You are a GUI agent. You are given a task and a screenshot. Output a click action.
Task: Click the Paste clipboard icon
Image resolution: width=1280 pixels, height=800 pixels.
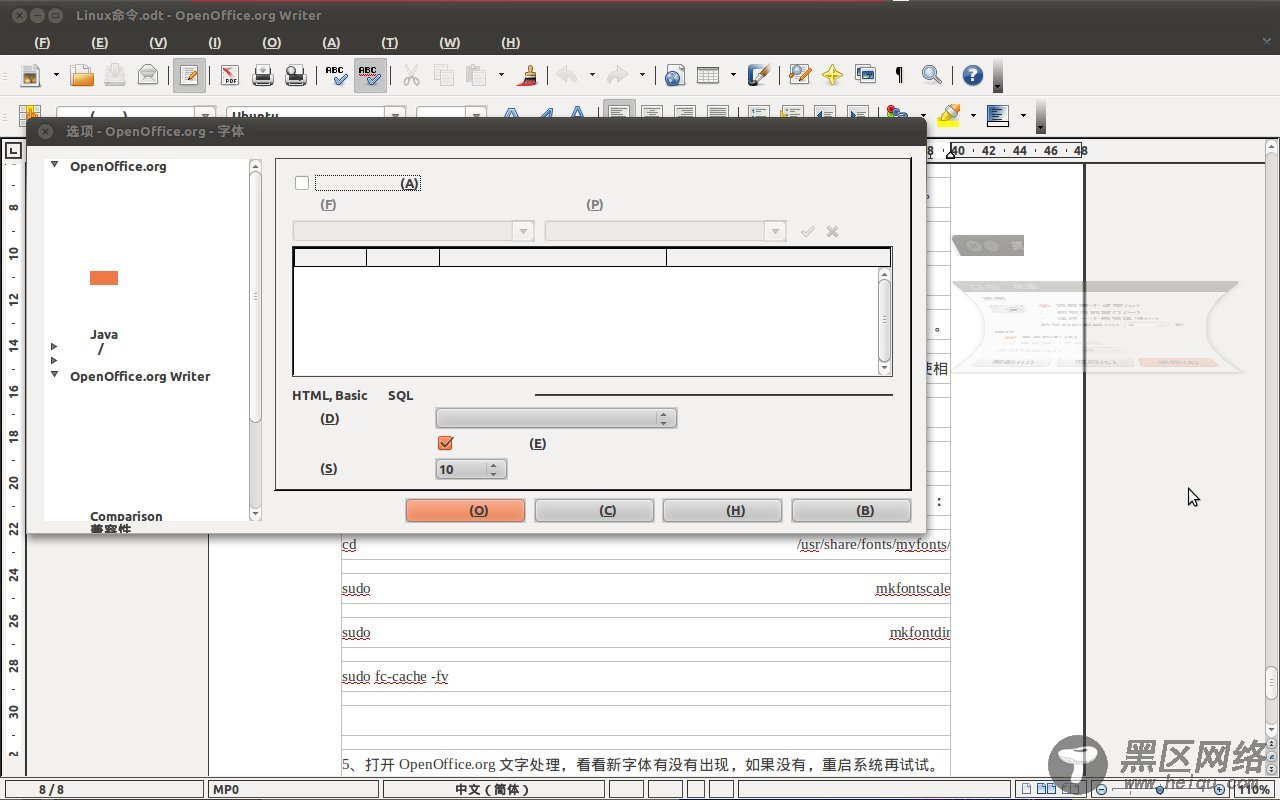(477, 75)
